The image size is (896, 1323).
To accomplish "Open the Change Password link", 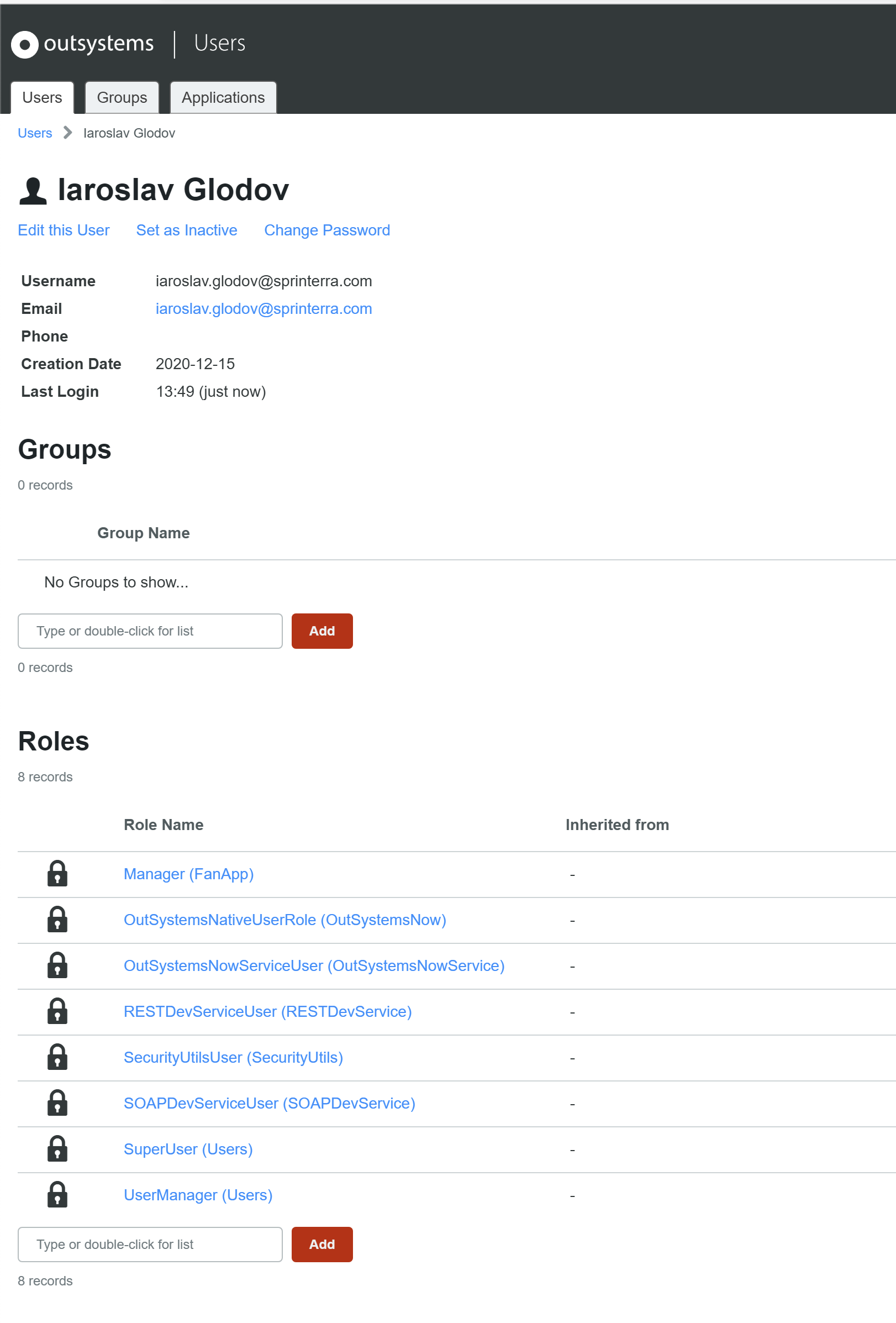I will tap(327, 230).
